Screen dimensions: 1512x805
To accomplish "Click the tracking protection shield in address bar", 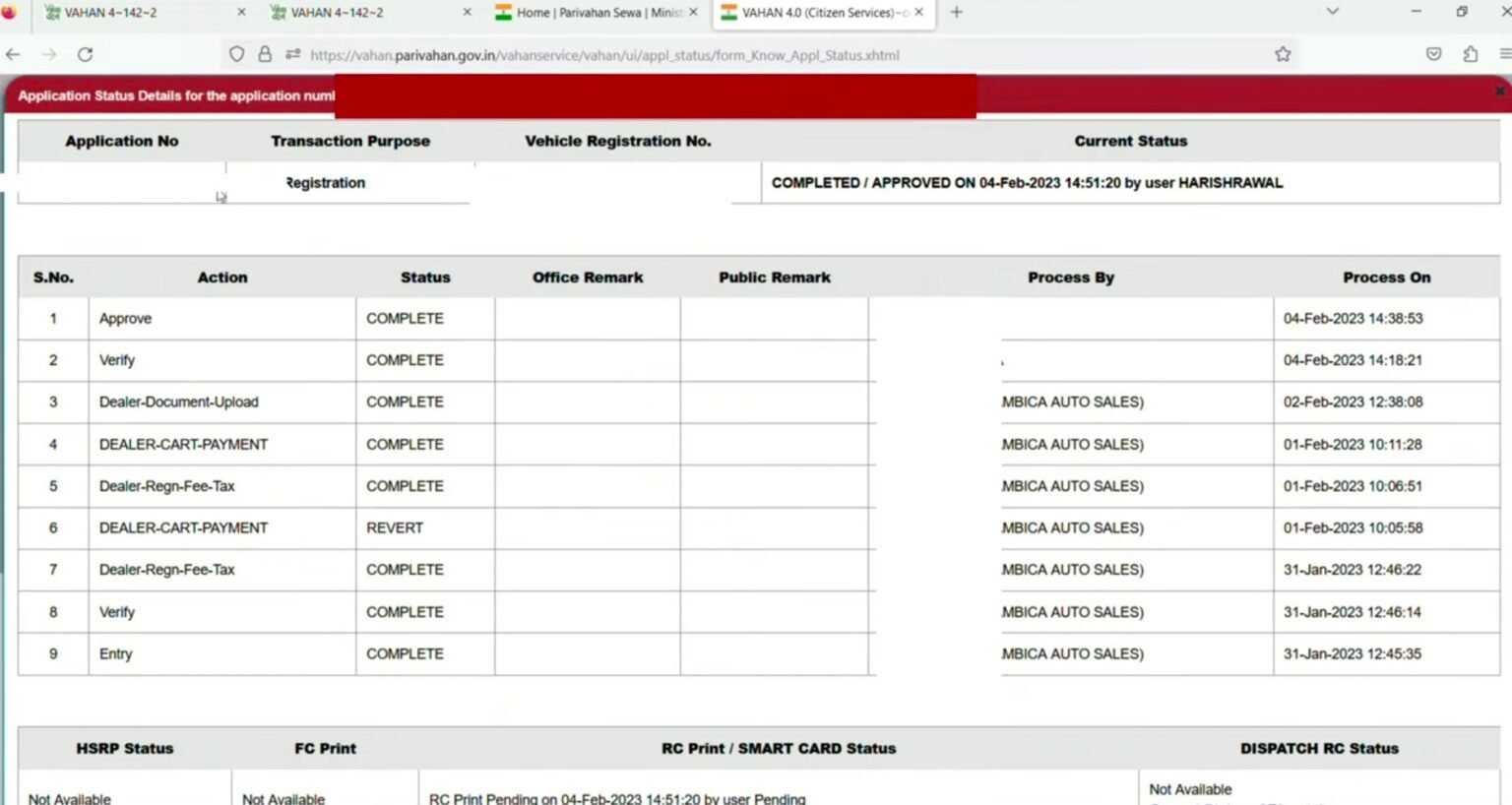I will pyautogui.click(x=237, y=55).
